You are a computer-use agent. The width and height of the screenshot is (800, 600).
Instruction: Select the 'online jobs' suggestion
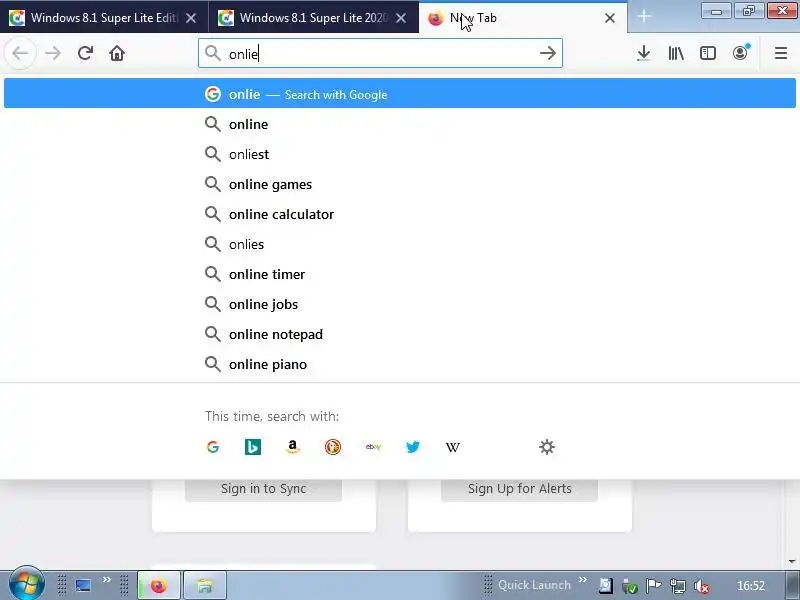pos(400,304)
